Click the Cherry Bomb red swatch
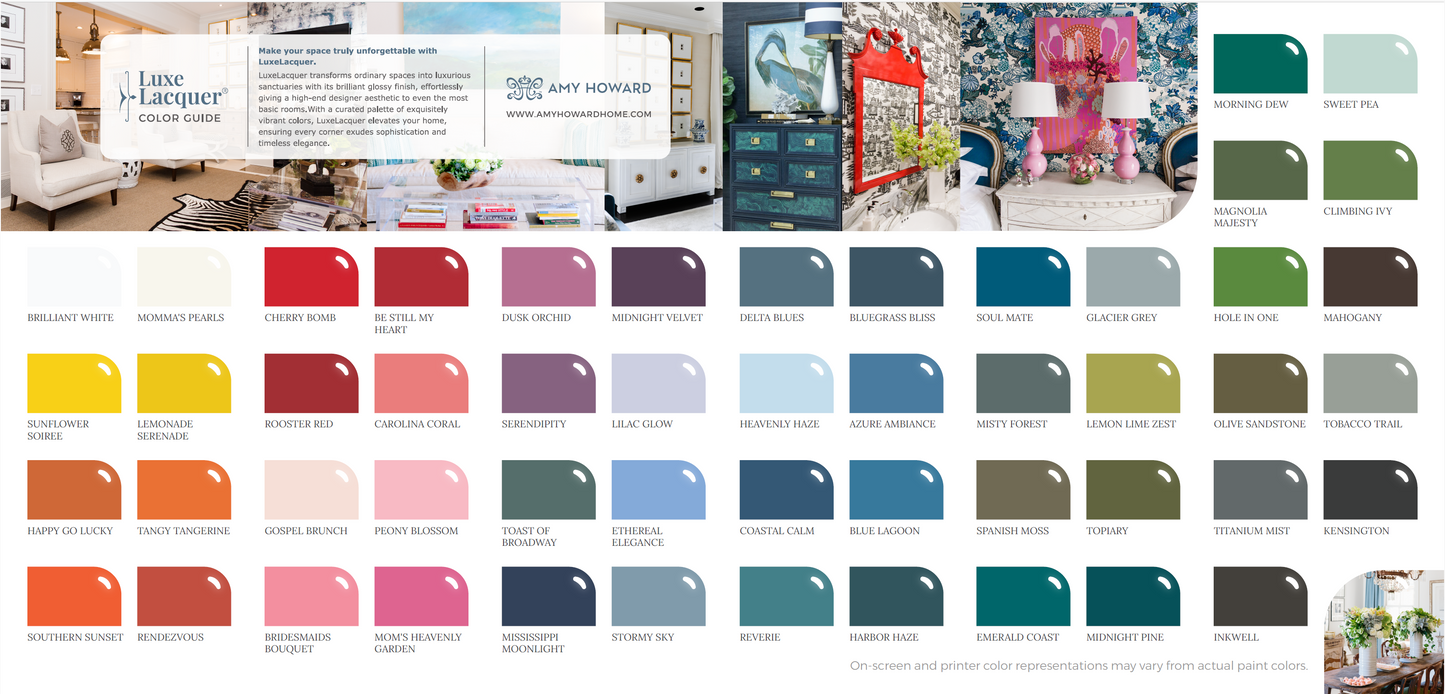1445x694 pixels. click(x=311, y=277)
